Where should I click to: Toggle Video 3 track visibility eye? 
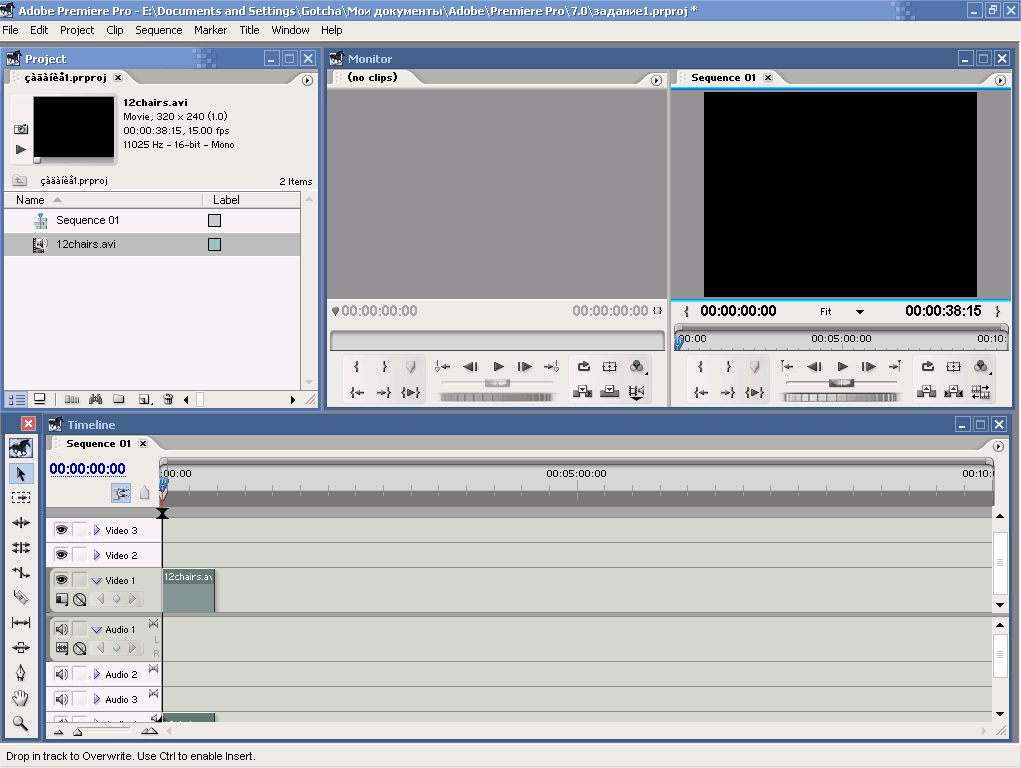point(62,530)
